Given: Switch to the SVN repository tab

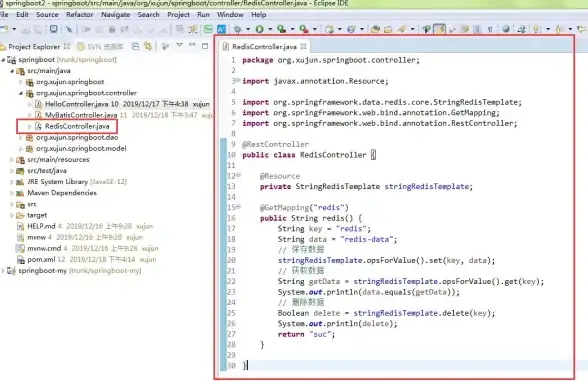Looking at the screenshot, I should [x=100, y=46].
